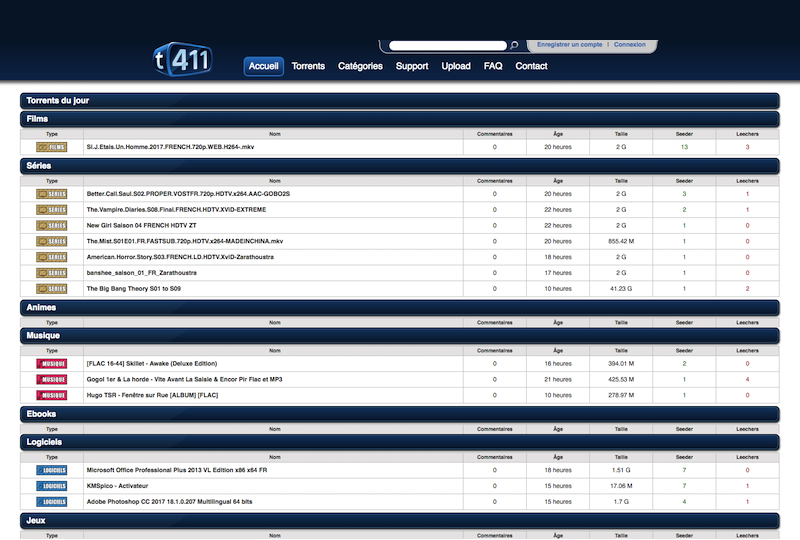This screenshot has height=540, width=800.
Task: Click the Connexion login link
Action: click(x=629, y=44)
